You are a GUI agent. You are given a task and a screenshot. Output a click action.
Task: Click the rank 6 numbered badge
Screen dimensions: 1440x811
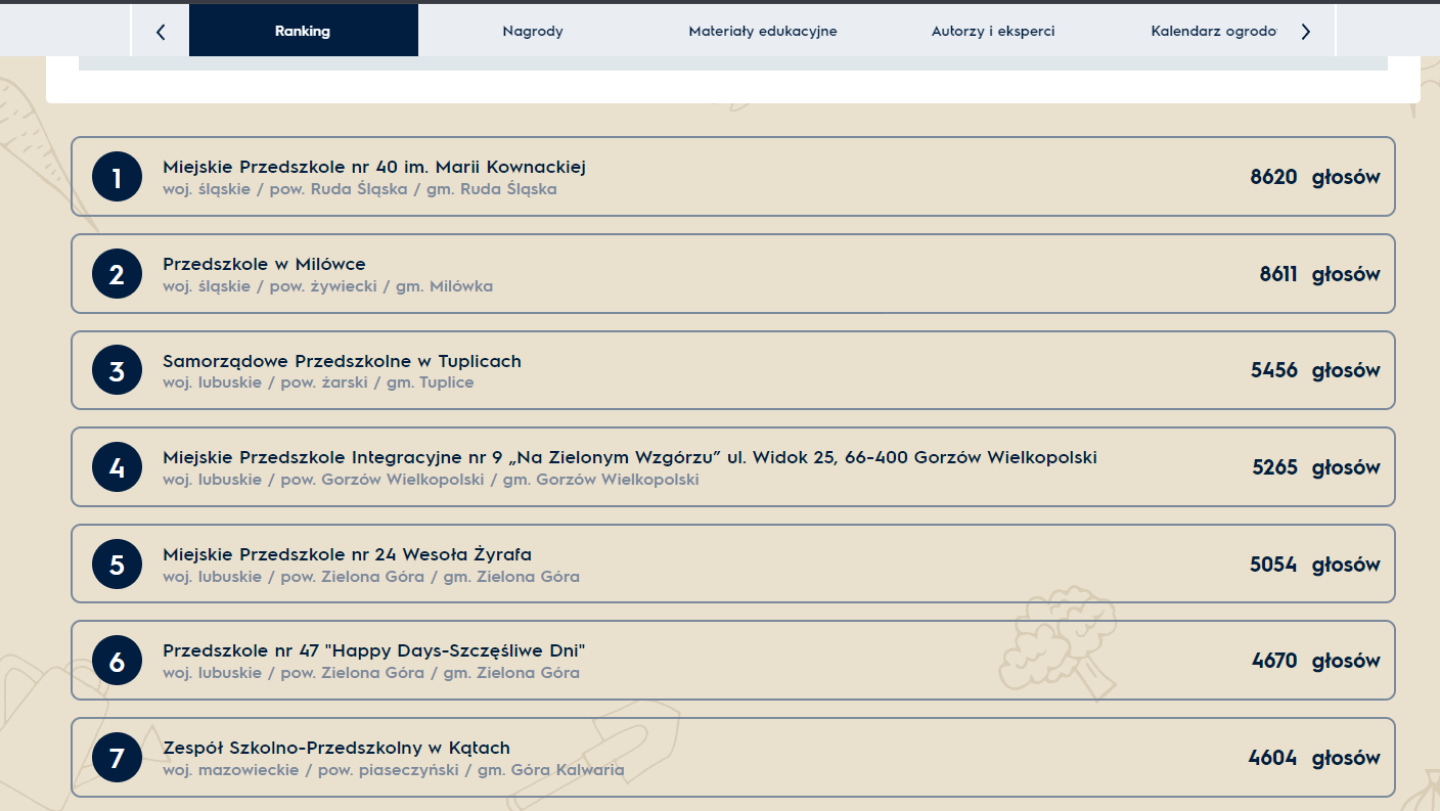tap(116, 660)
